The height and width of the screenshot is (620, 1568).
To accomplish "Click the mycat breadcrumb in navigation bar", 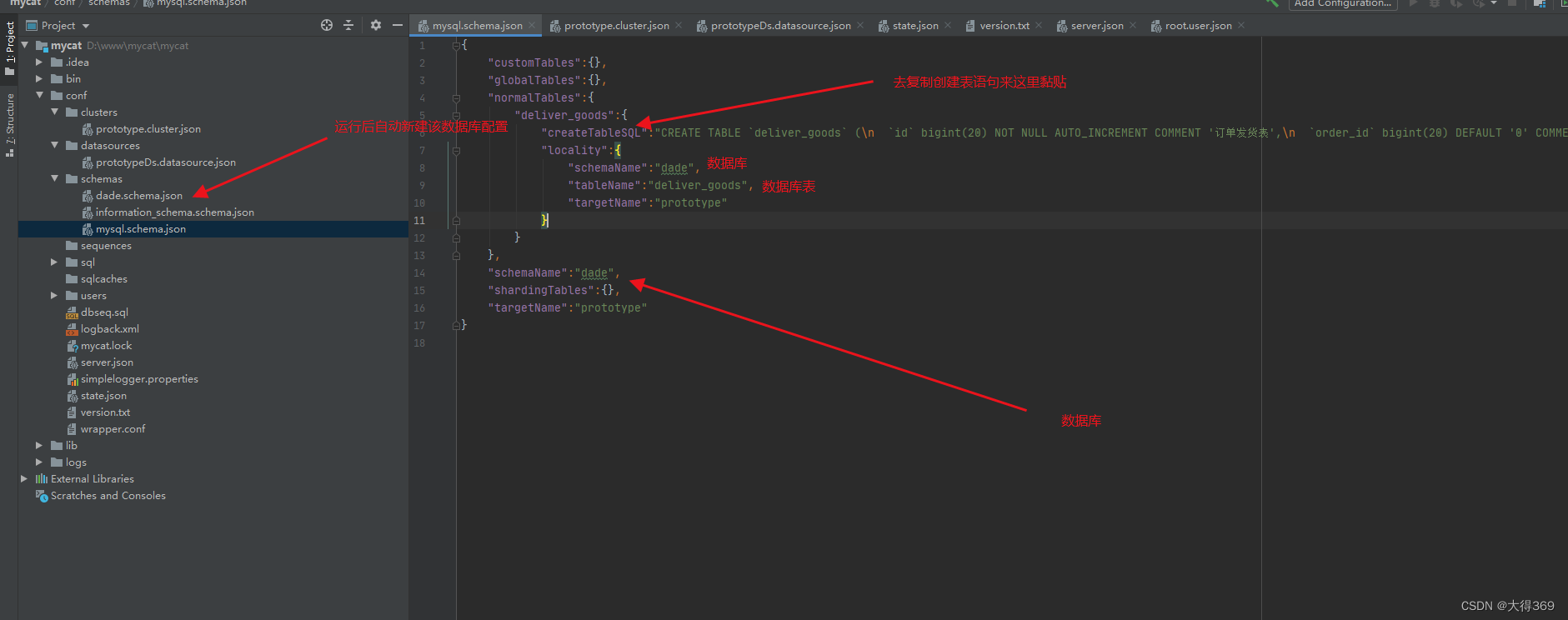I will coord(25,3).
